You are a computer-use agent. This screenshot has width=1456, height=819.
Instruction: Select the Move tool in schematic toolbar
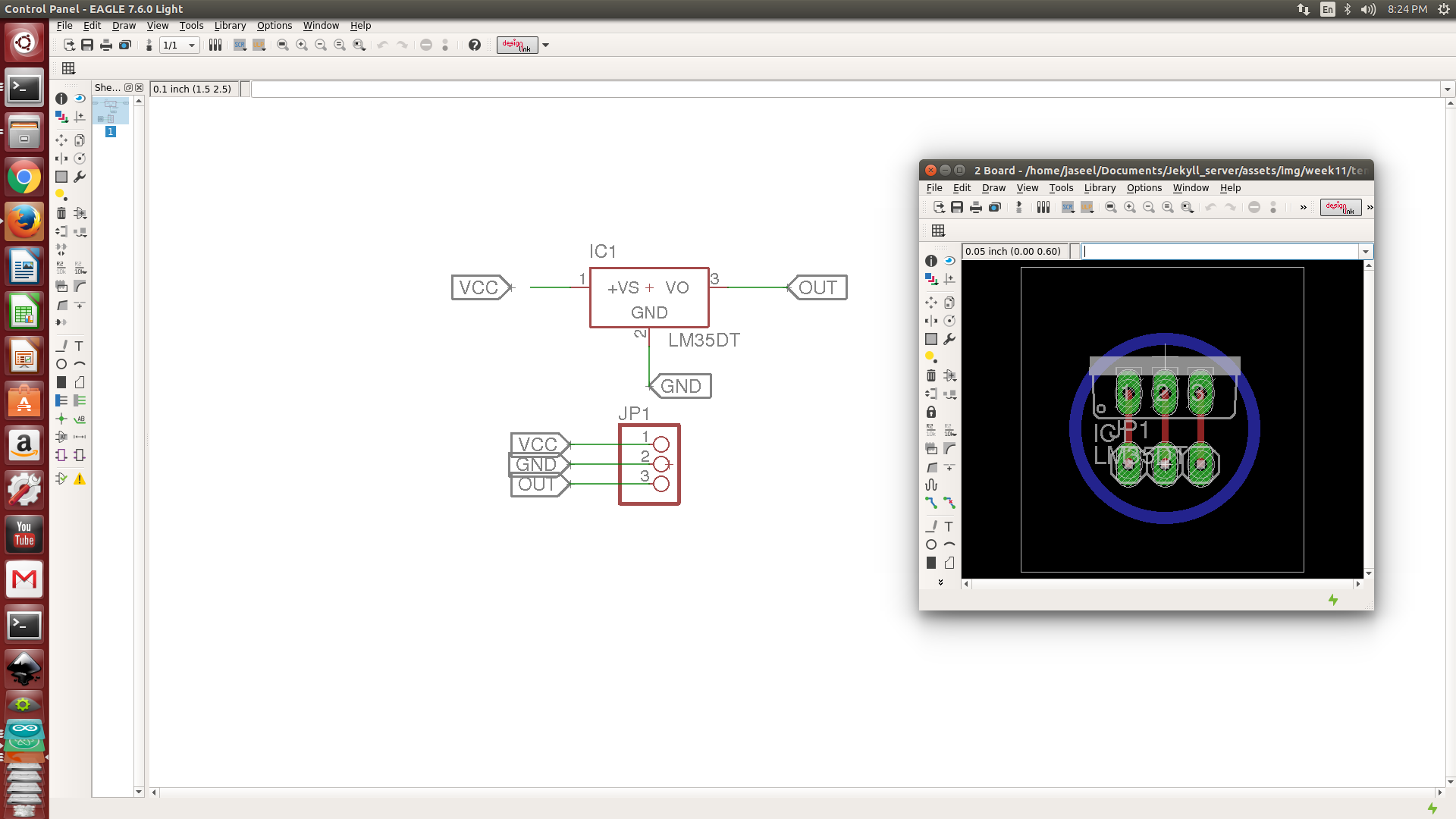coord(61,140)
